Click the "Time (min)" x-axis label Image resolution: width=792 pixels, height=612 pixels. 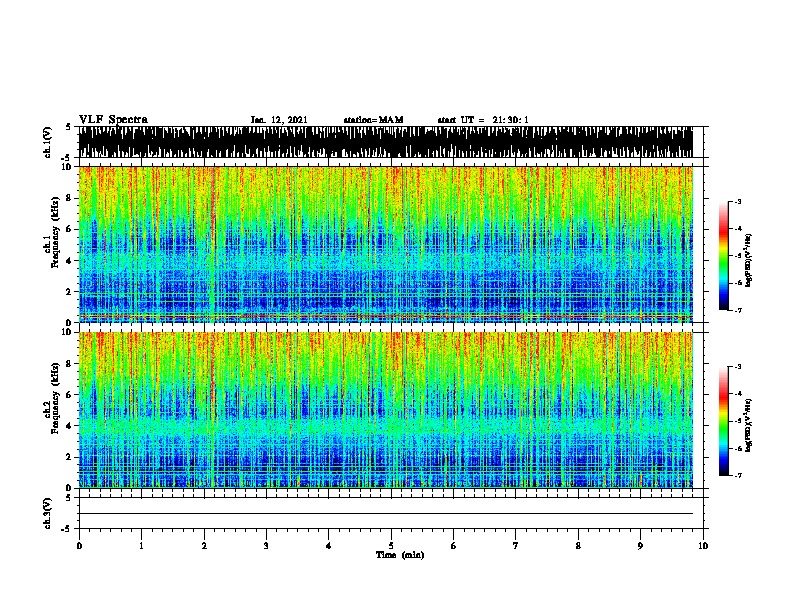point(400,555)
